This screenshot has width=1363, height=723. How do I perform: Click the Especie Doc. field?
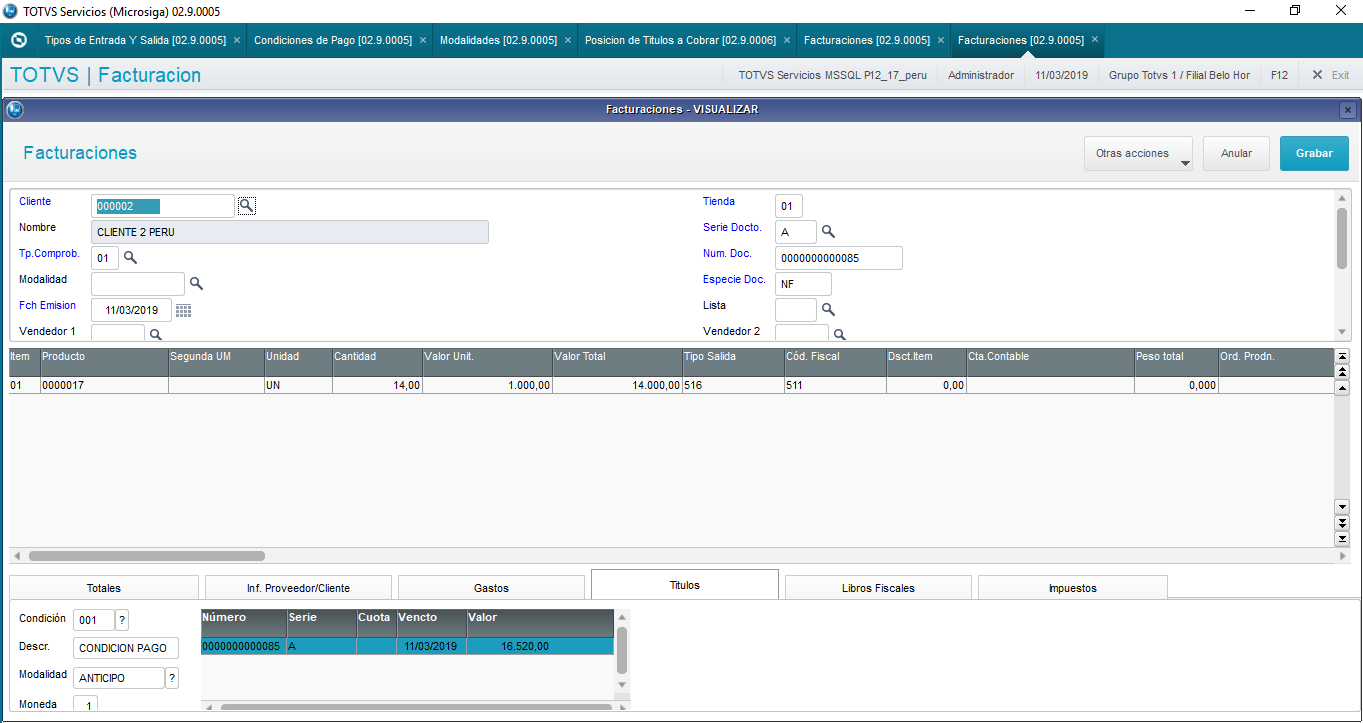tap(803, 284)
